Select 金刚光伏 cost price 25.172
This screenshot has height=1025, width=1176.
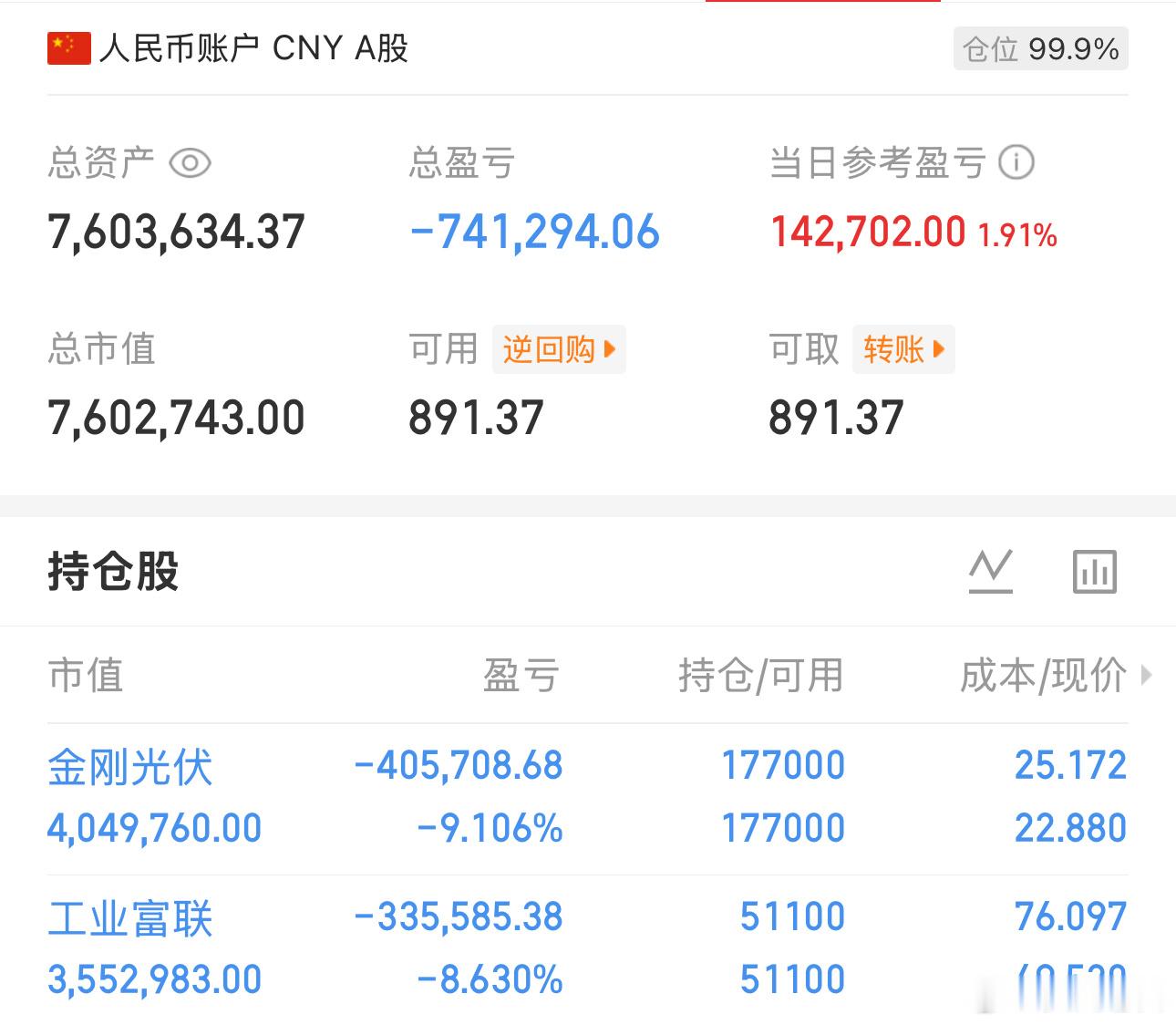pyautogui.click(x=1071, y=765)
